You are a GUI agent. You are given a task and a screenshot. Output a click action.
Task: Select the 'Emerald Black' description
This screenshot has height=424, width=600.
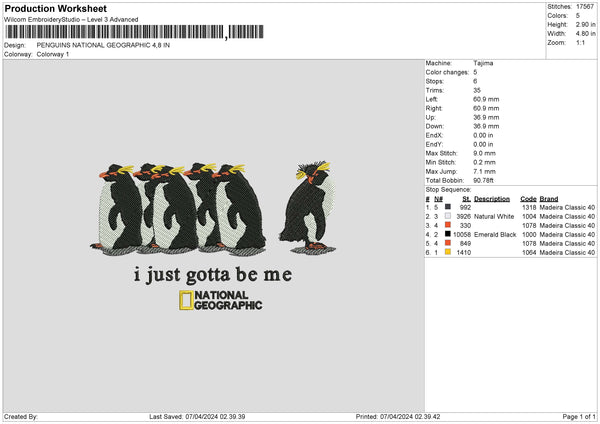pos(495,234)
